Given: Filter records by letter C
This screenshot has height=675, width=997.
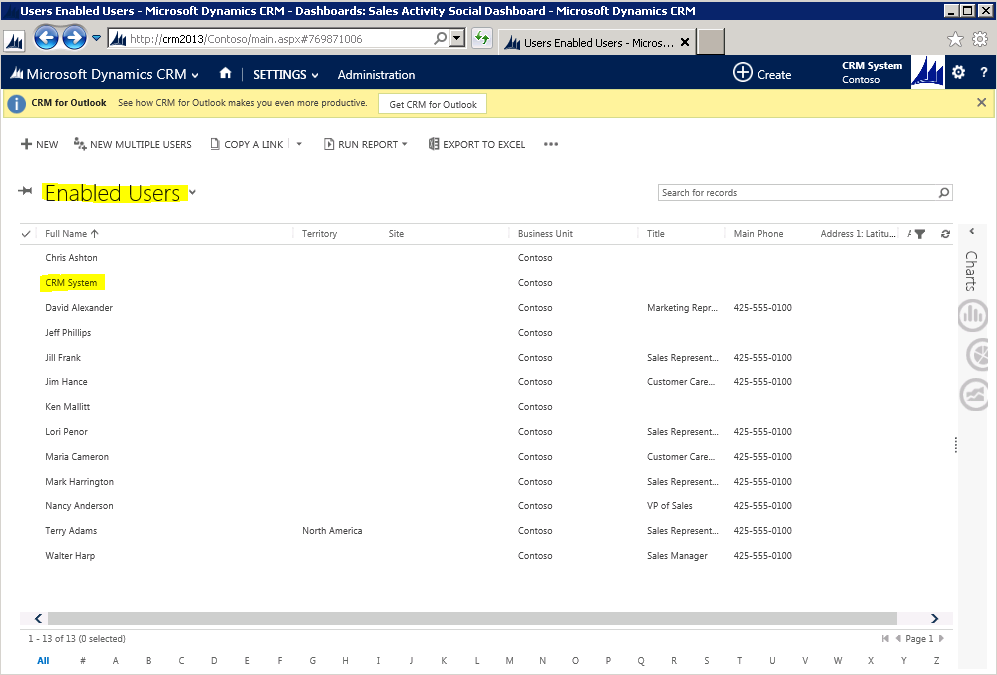Looking at the screenshot, I should point(181,660).
